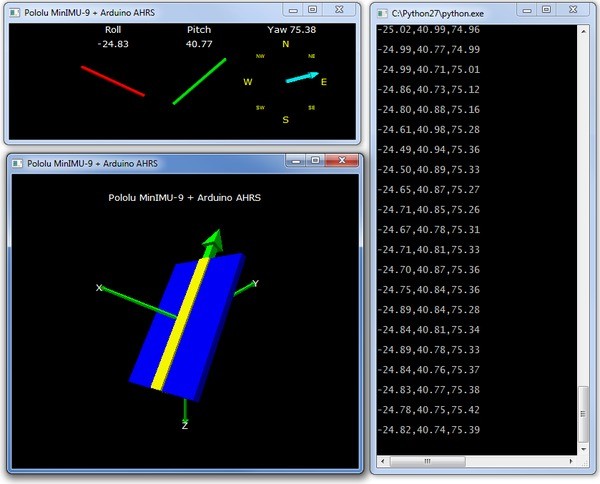Click the vertical scrollbar thumb in the console

(x=583, y=414)
